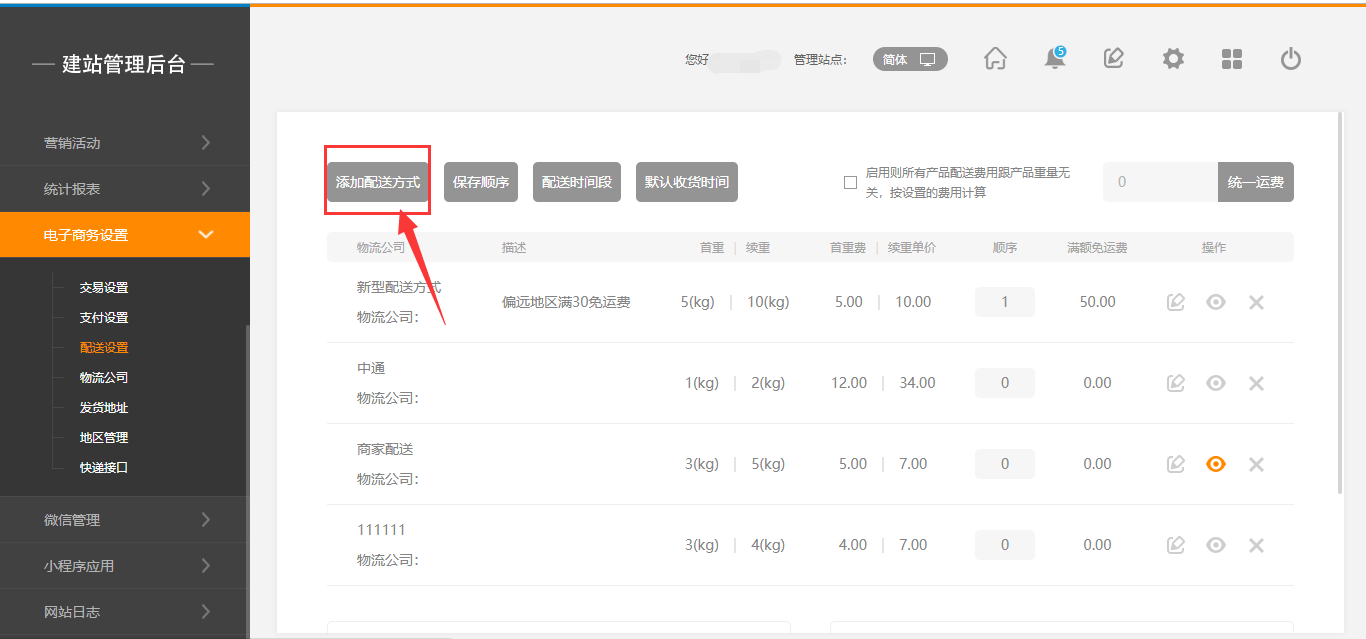Screen dimensions: 1366x639
Task: Open 物流公司 in the sidebar submenu
Action: [104, 378]
